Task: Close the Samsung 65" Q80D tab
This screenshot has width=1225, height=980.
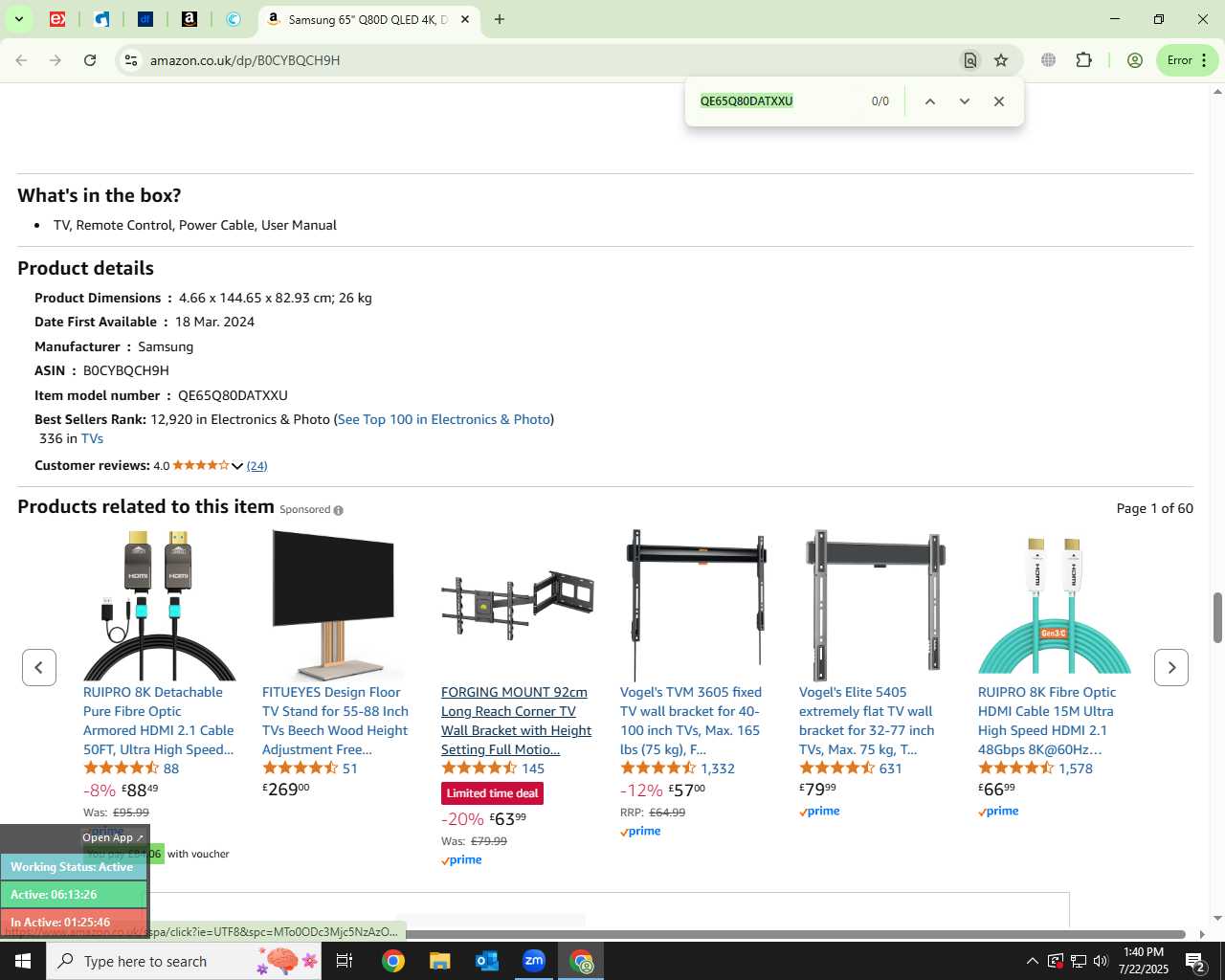Action: tap(465, 19)
